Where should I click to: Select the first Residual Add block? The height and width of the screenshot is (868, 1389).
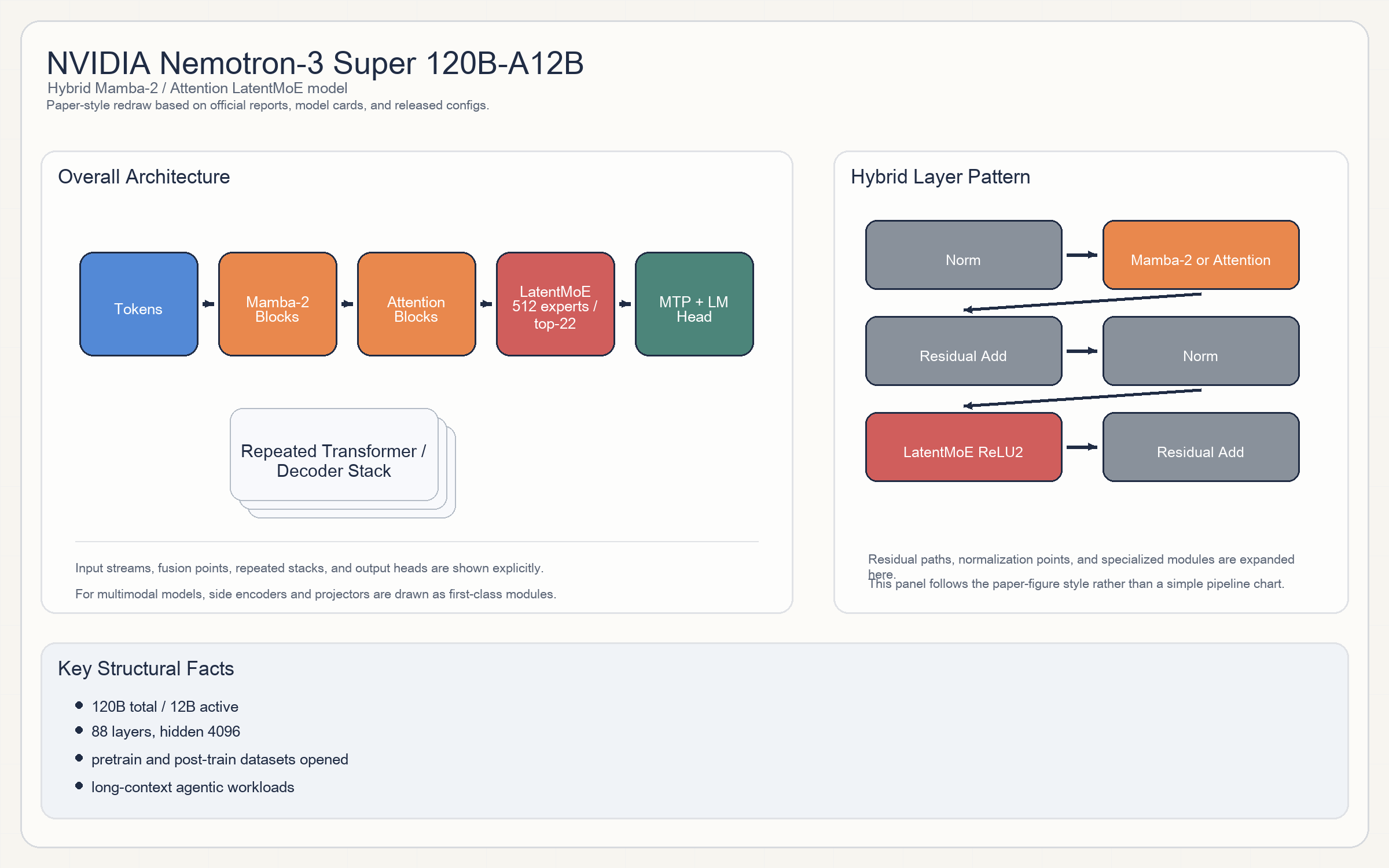click(x=963, y=351)
